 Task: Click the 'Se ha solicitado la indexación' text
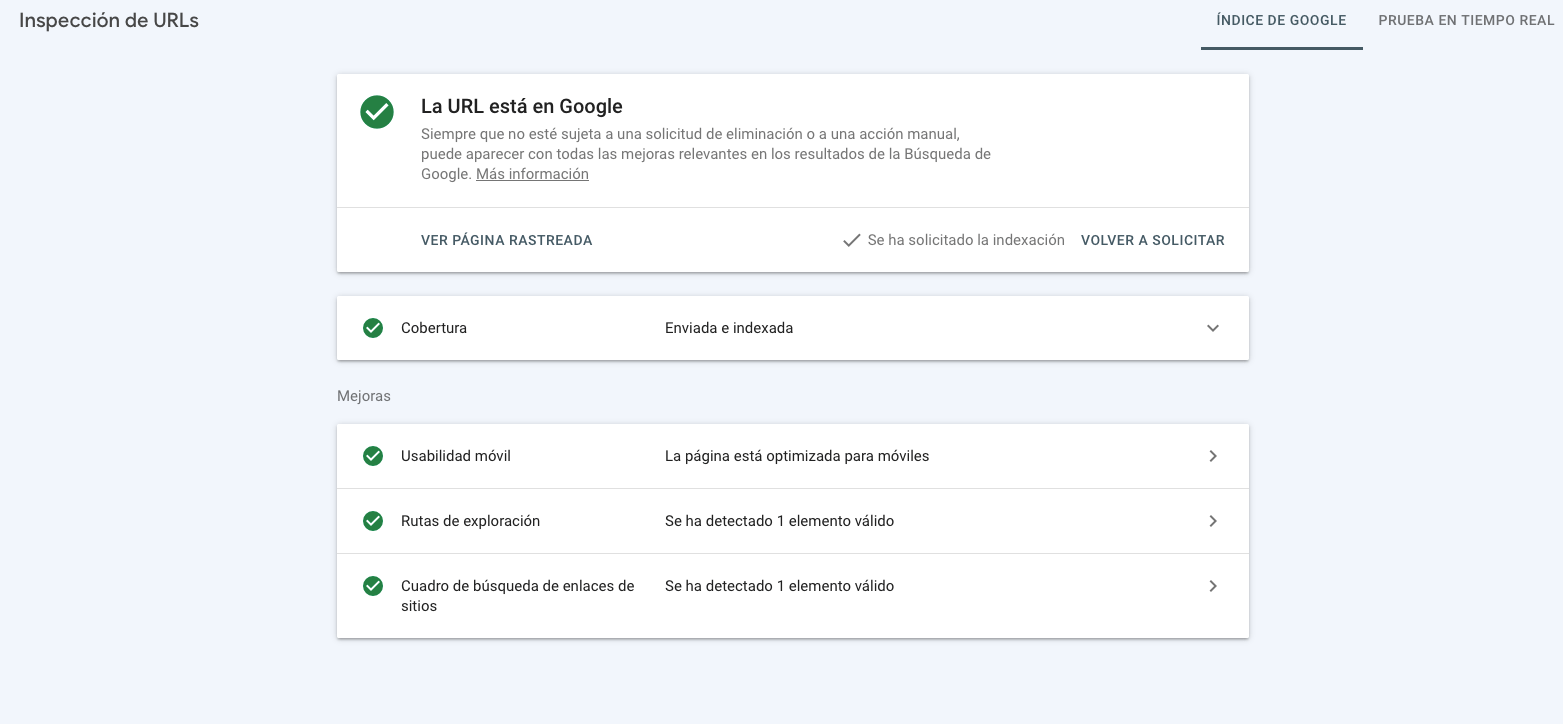pos(966,240)
